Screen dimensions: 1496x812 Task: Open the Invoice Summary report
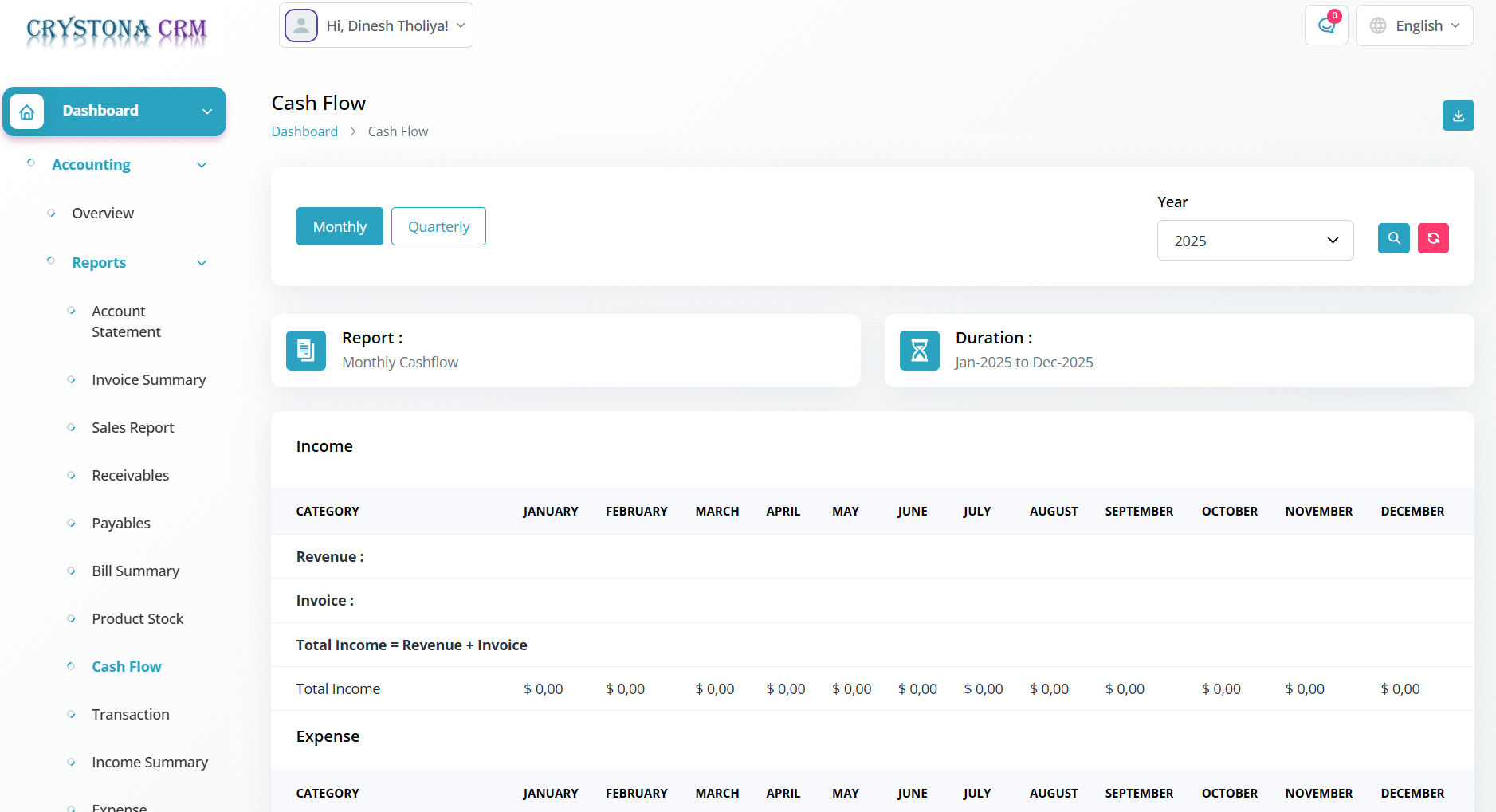click(x=148, y=380)
